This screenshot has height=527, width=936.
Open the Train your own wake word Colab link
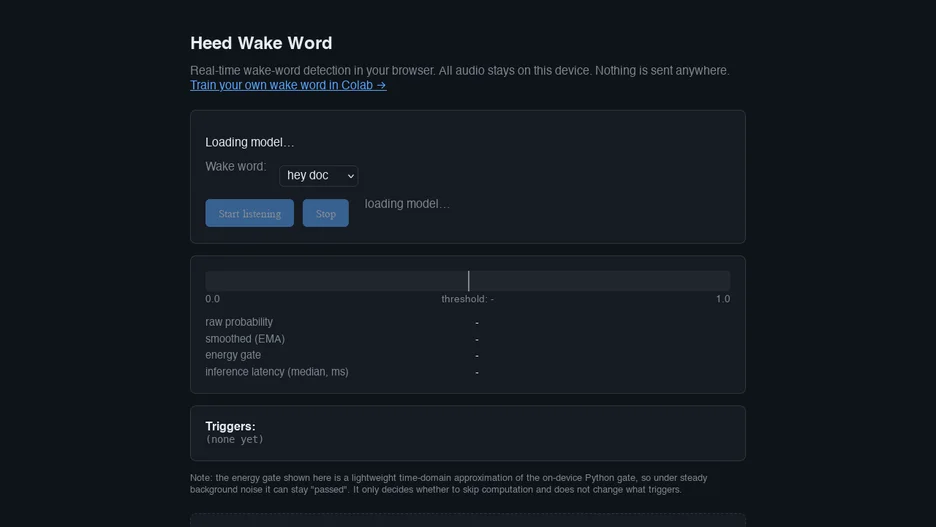tap(288, 85)
